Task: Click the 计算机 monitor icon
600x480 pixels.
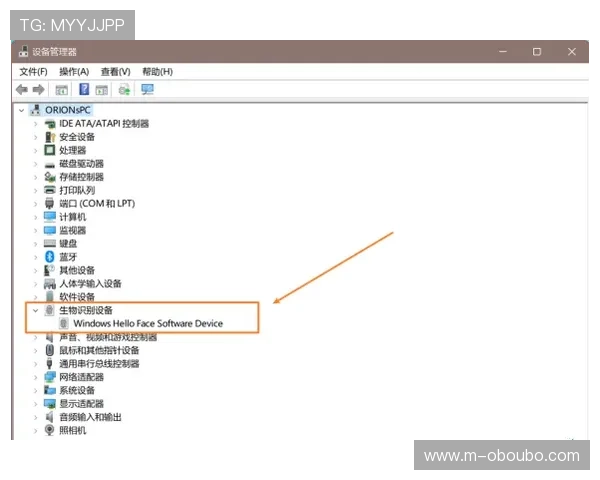Action: coord(50,217)
